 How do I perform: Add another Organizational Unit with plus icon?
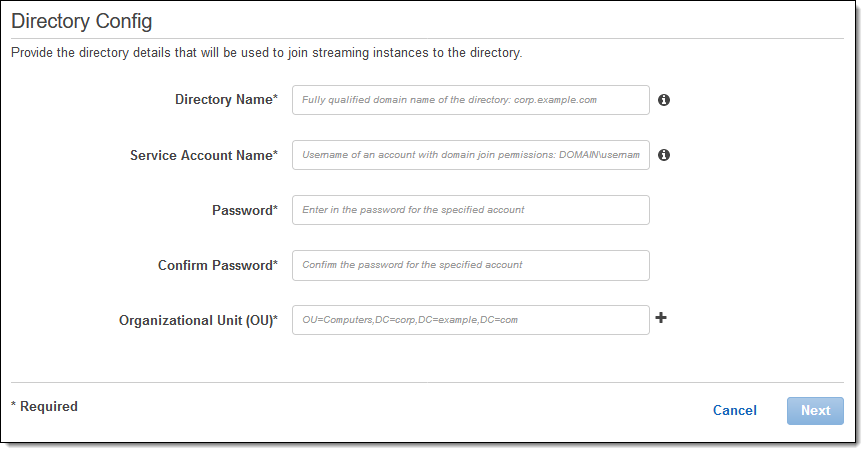(x=661, y=319)
